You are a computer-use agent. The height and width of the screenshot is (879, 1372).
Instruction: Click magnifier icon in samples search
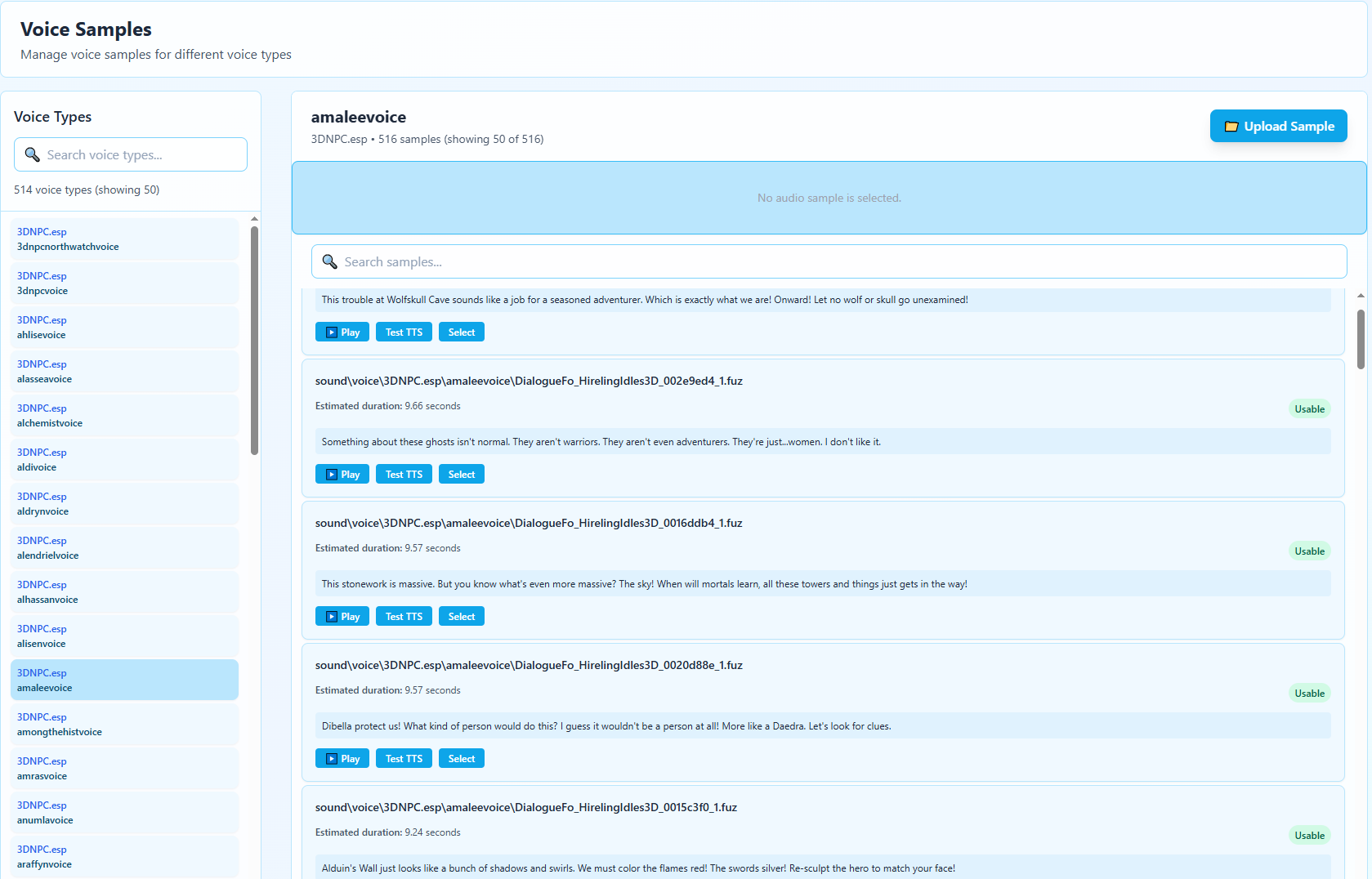[x=330, y=261]
